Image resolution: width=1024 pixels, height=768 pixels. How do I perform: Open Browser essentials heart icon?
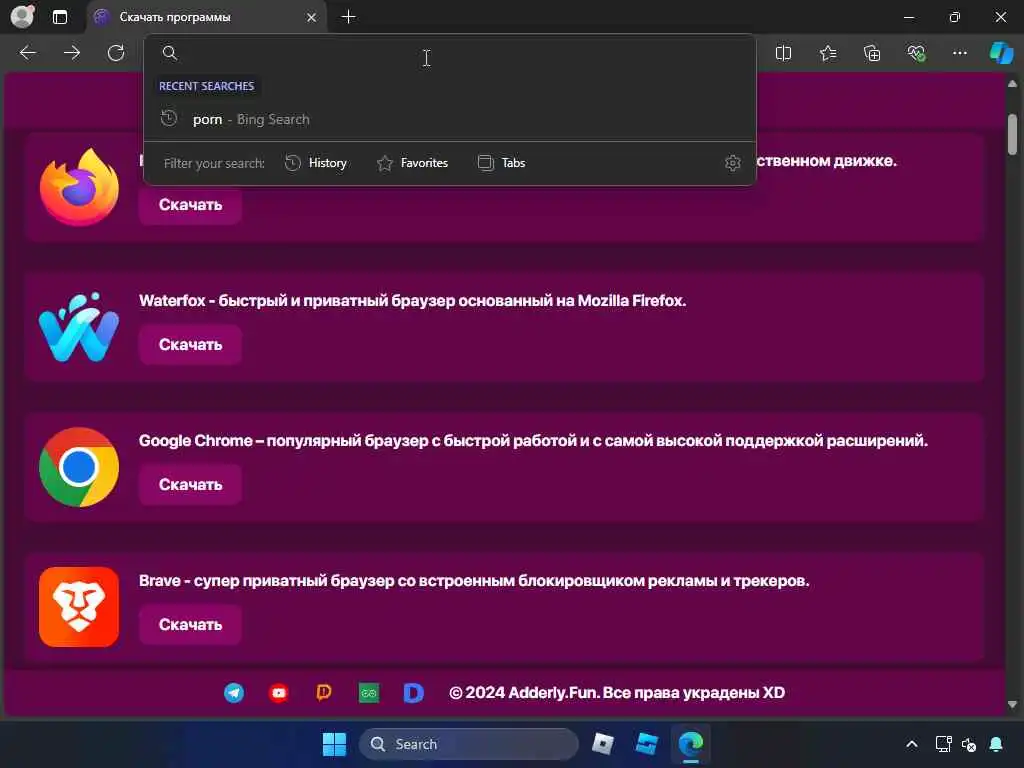pyautogui.click(x=916, y=53)
